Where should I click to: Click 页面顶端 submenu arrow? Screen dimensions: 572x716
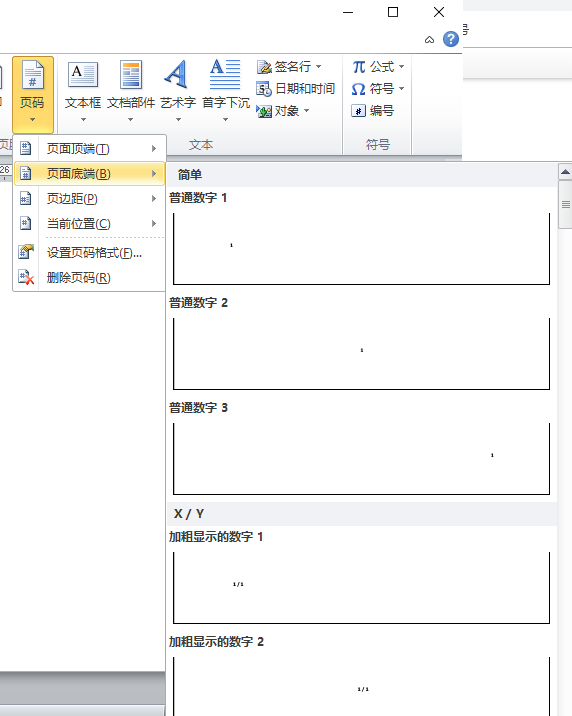click(x=154, y=148)
